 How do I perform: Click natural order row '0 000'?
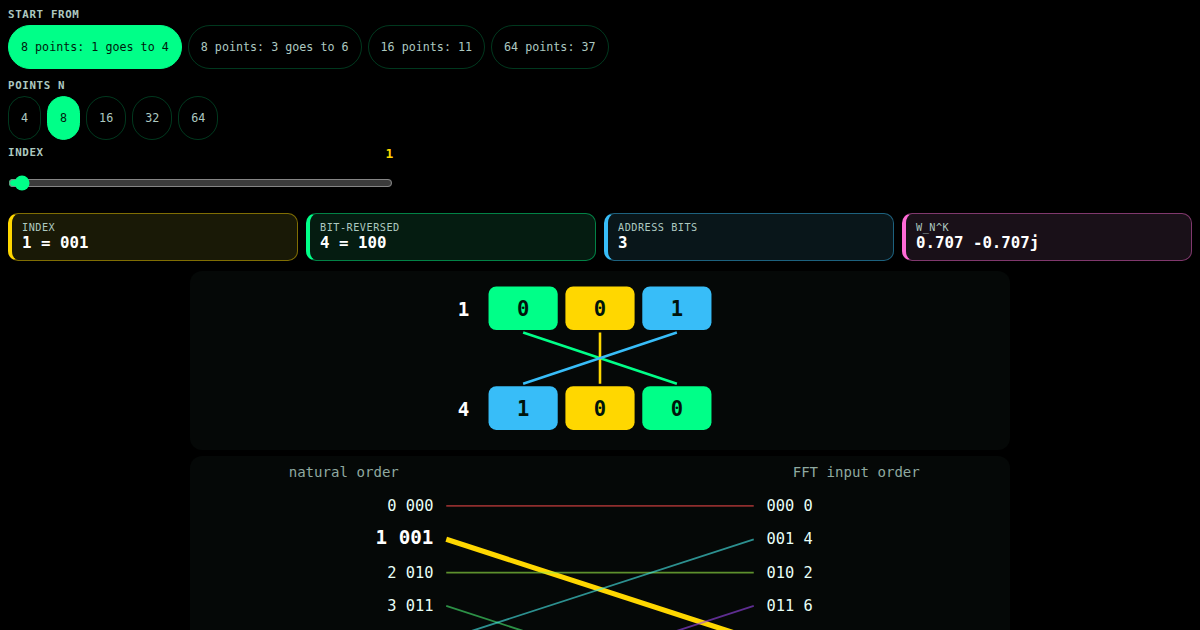[x=410, y=506]
